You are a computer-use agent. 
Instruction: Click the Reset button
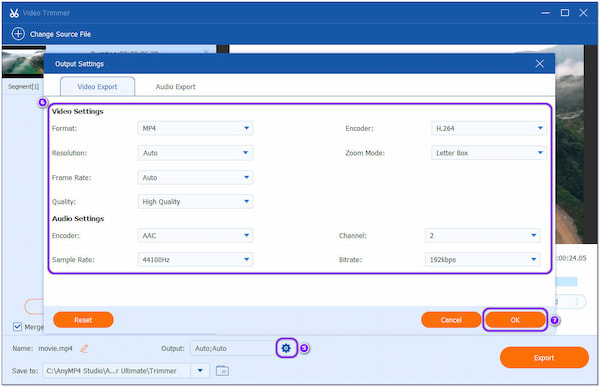[x=83, y=320]
